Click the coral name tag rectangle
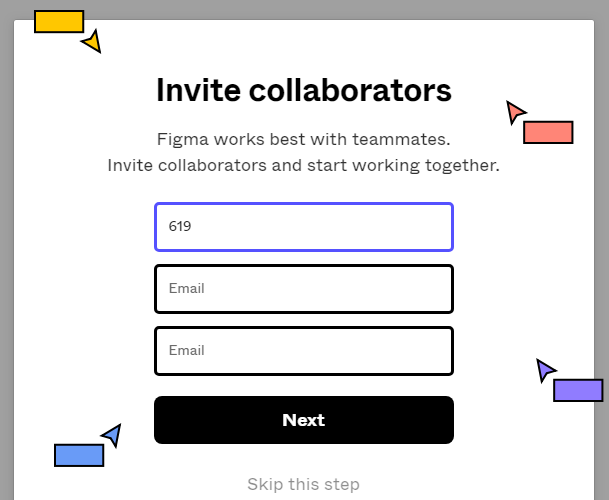 547,132
